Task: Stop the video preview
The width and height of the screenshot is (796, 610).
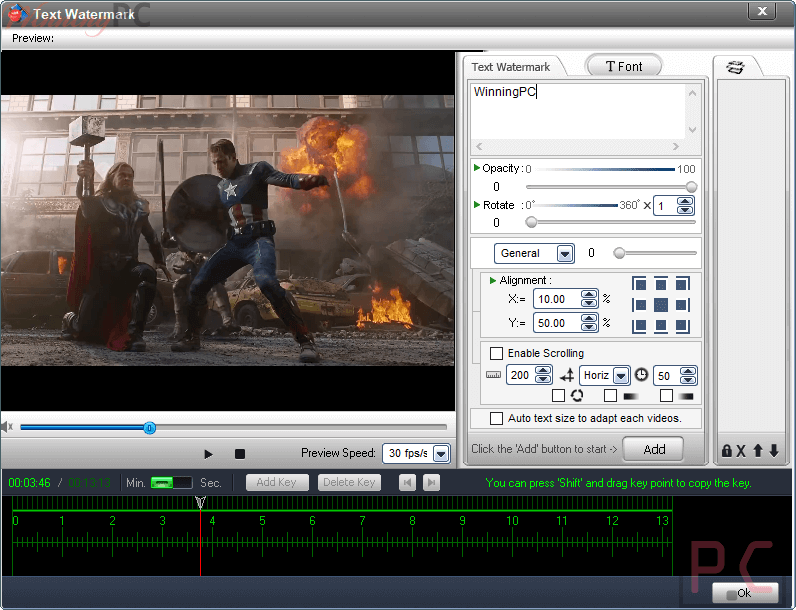Action: pyautogui.click(x=240, y=454)
